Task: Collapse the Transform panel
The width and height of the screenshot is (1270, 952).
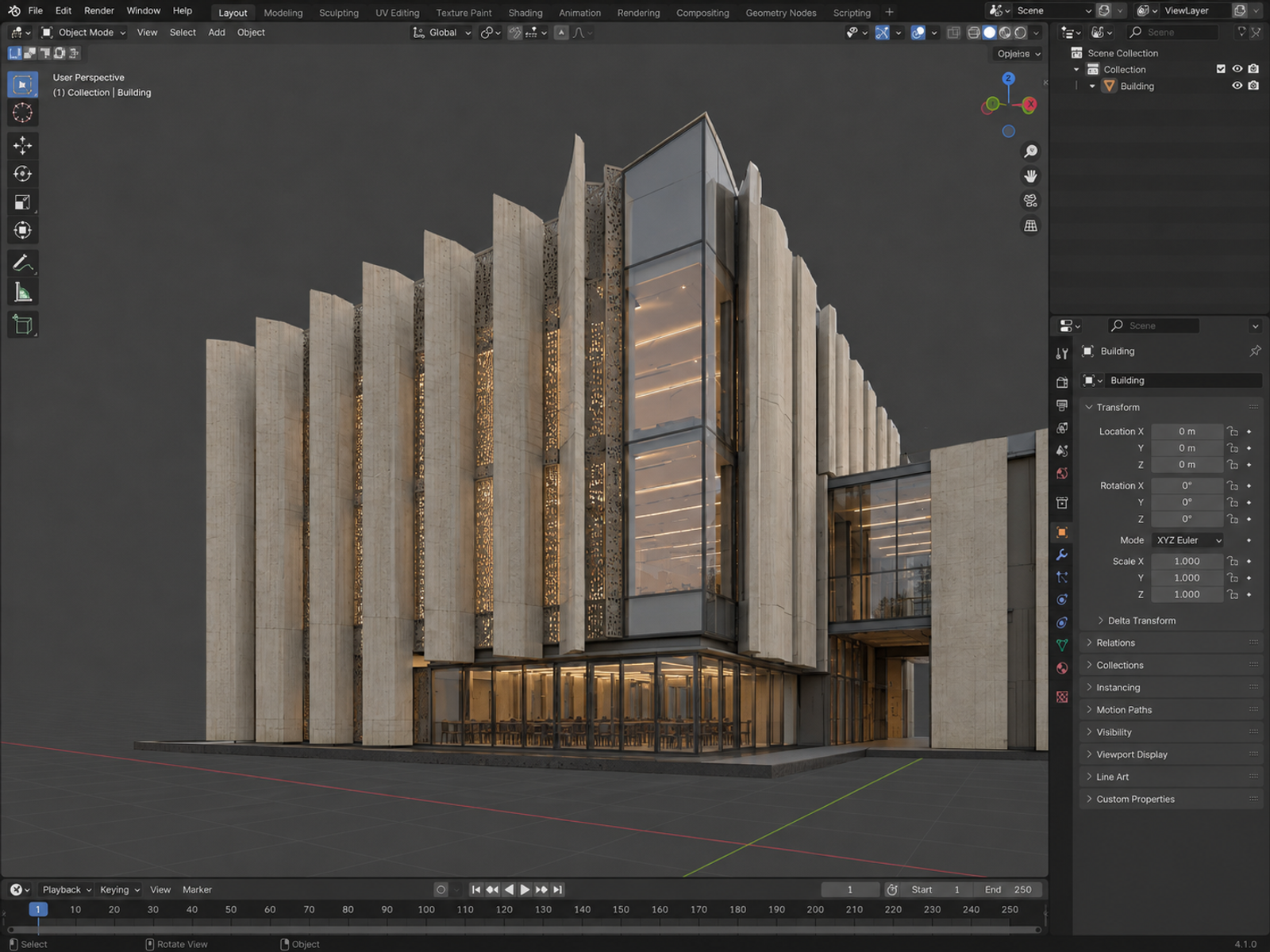Action: coord(1118,407)
